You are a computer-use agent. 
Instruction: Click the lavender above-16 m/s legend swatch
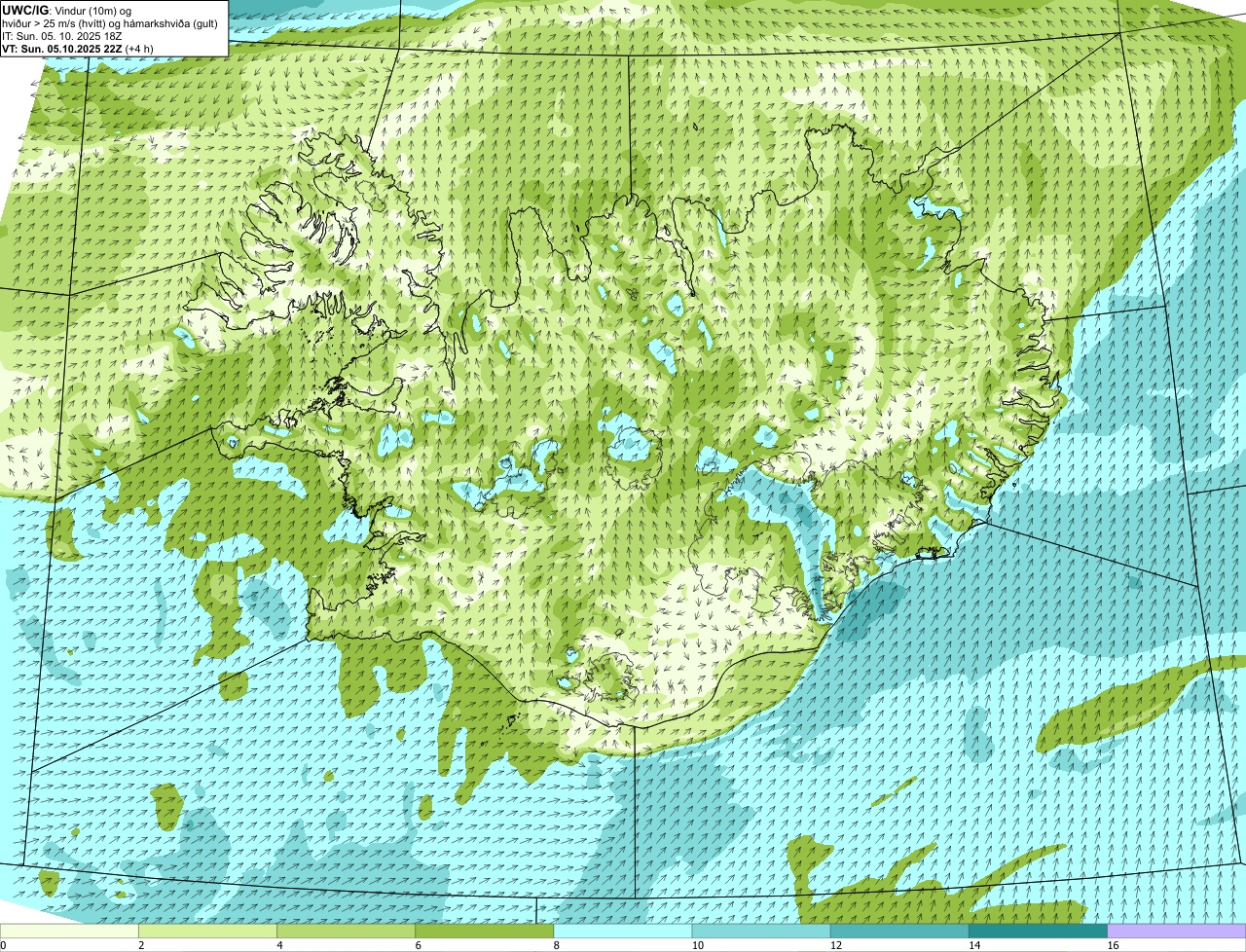(x=1176, y=932)
